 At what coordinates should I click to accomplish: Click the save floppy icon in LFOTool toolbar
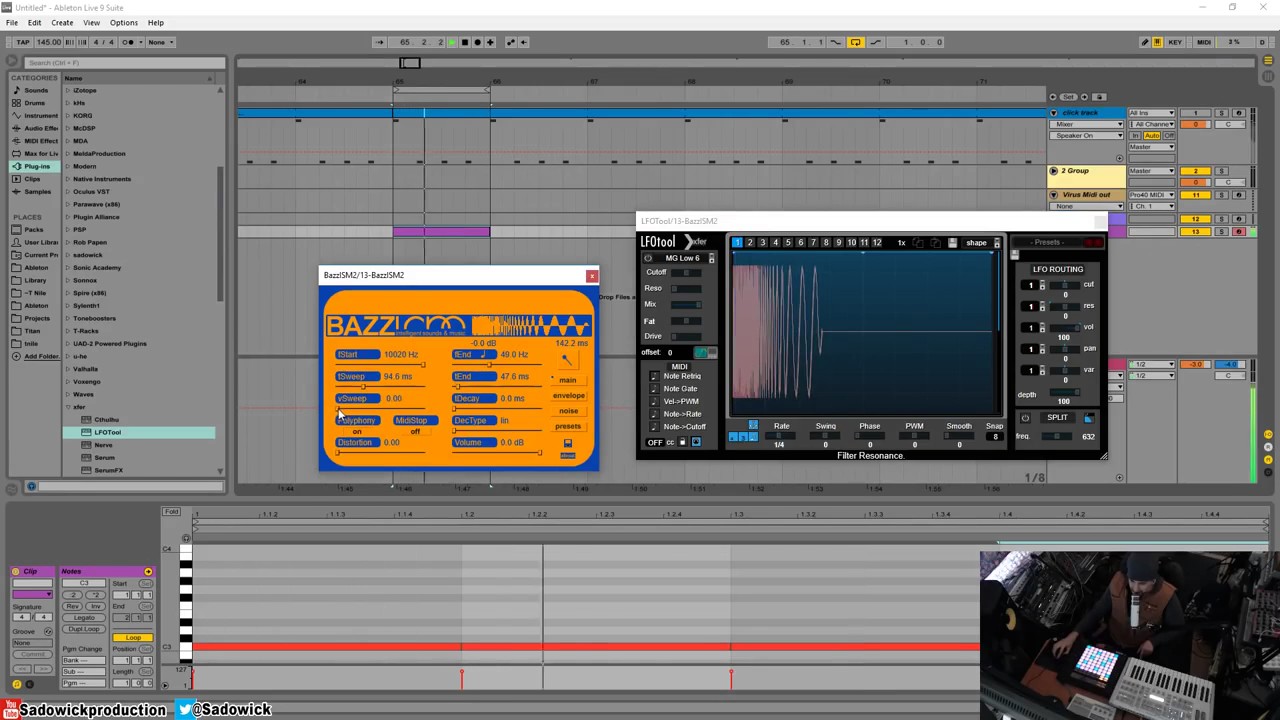coord(952,243)
